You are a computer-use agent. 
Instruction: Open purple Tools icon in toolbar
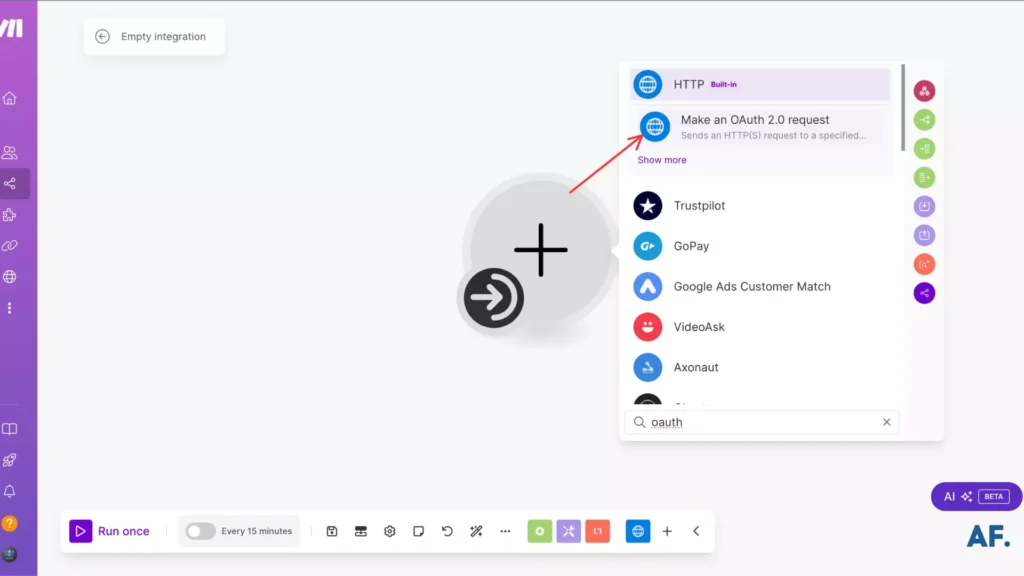point(569,531)
